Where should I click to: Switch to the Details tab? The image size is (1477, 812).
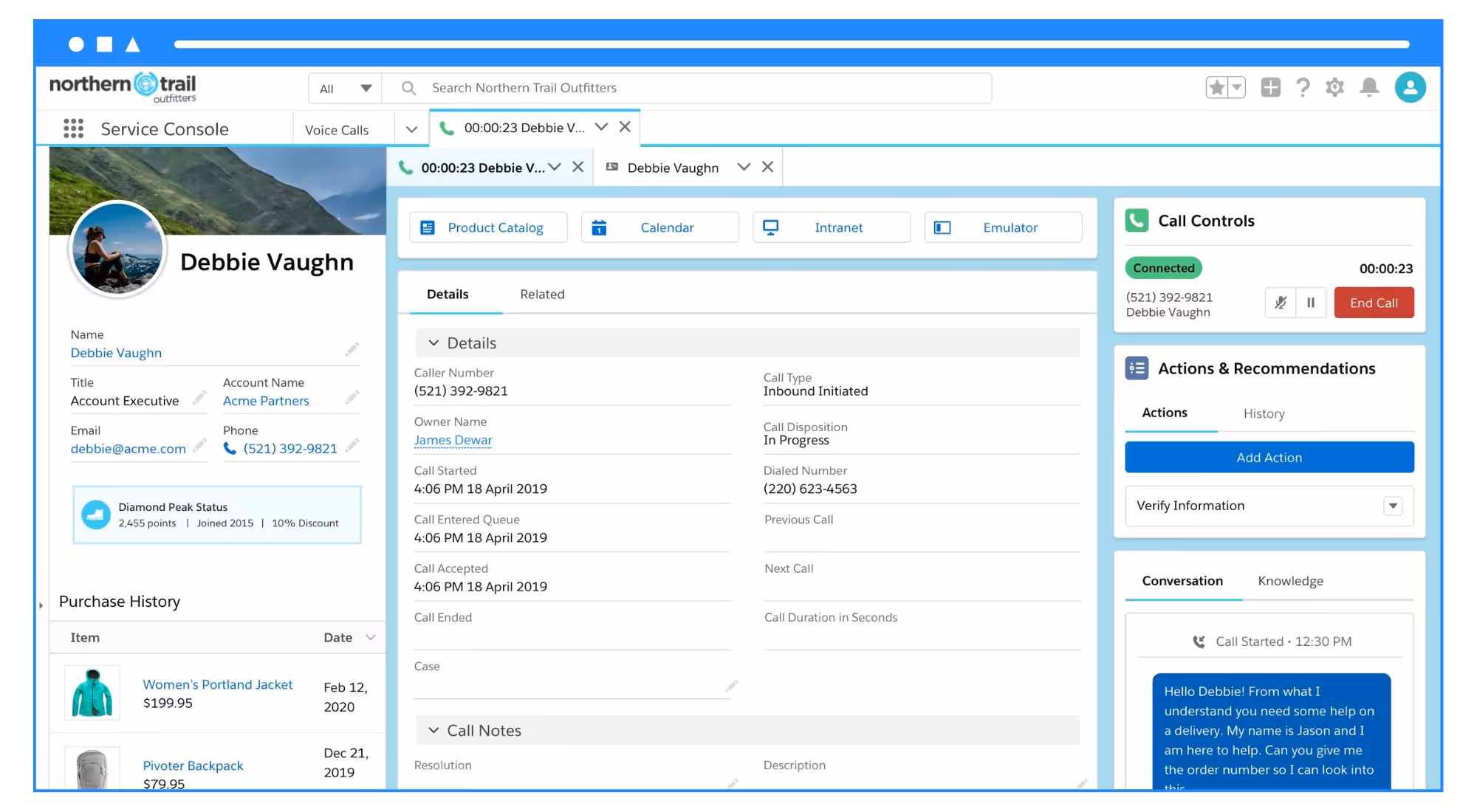(448, 294)
